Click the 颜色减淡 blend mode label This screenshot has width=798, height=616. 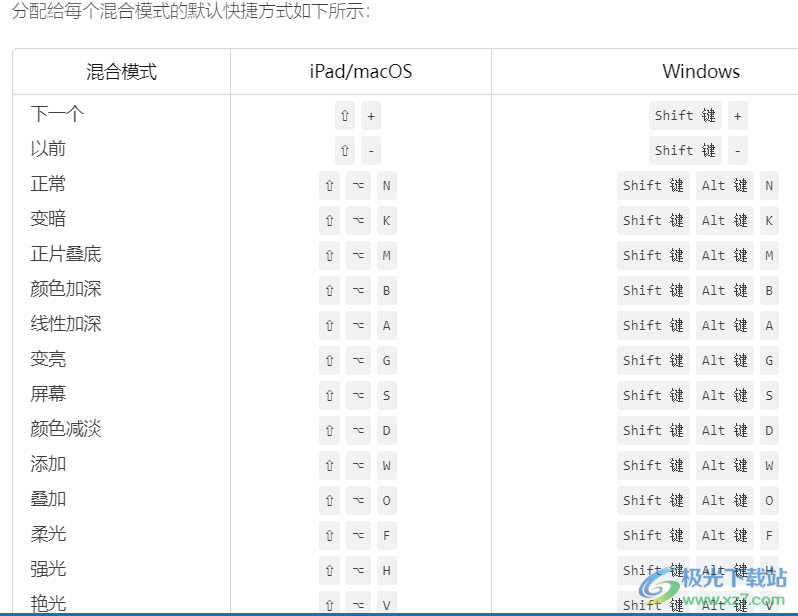tap(66, 429)
